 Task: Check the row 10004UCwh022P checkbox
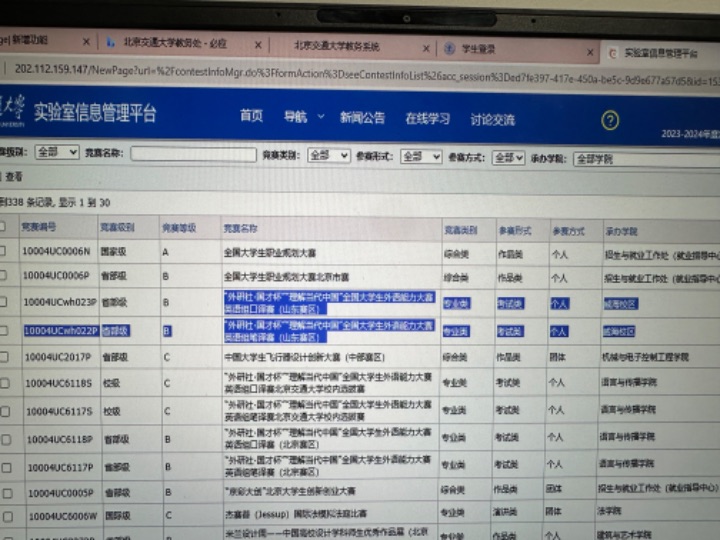[4, 330]
